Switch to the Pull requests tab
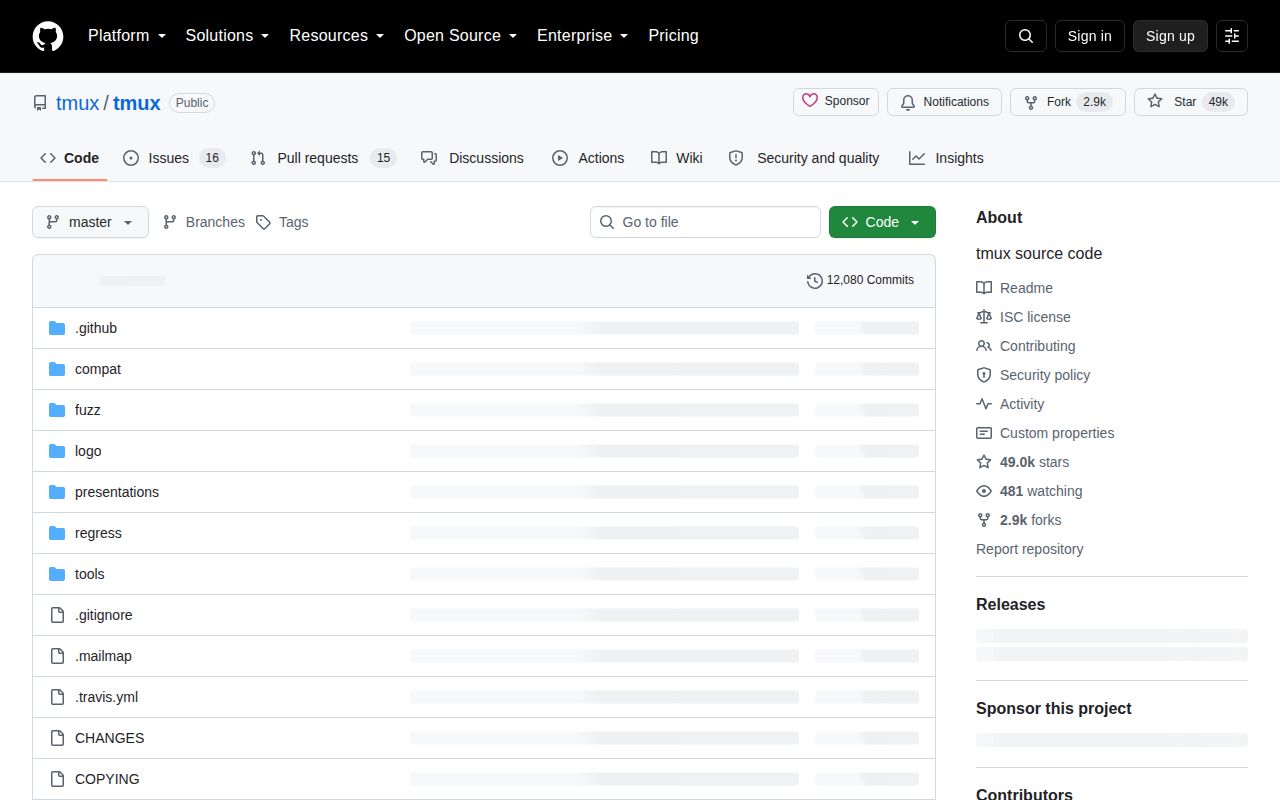The height and width of the screenshot is (800, 1280). pyautogui.click(x=323, y=158)
